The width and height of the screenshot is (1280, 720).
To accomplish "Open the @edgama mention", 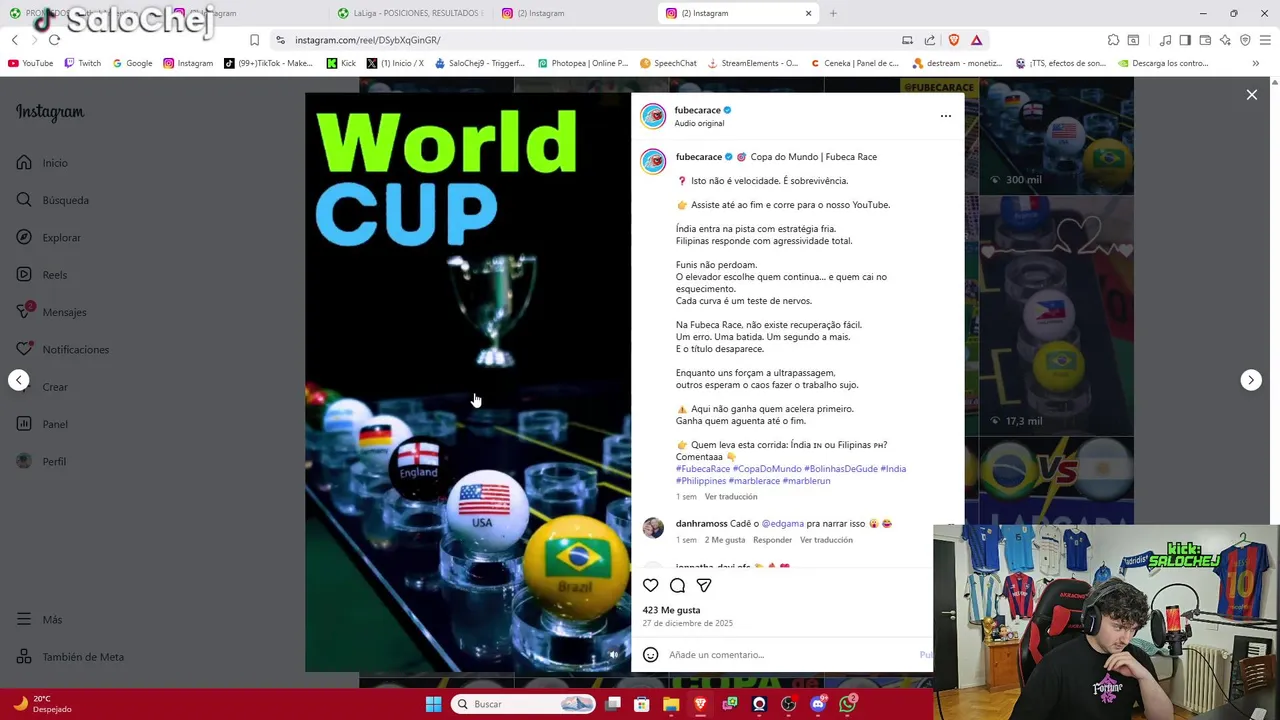I will coord(783,524).
